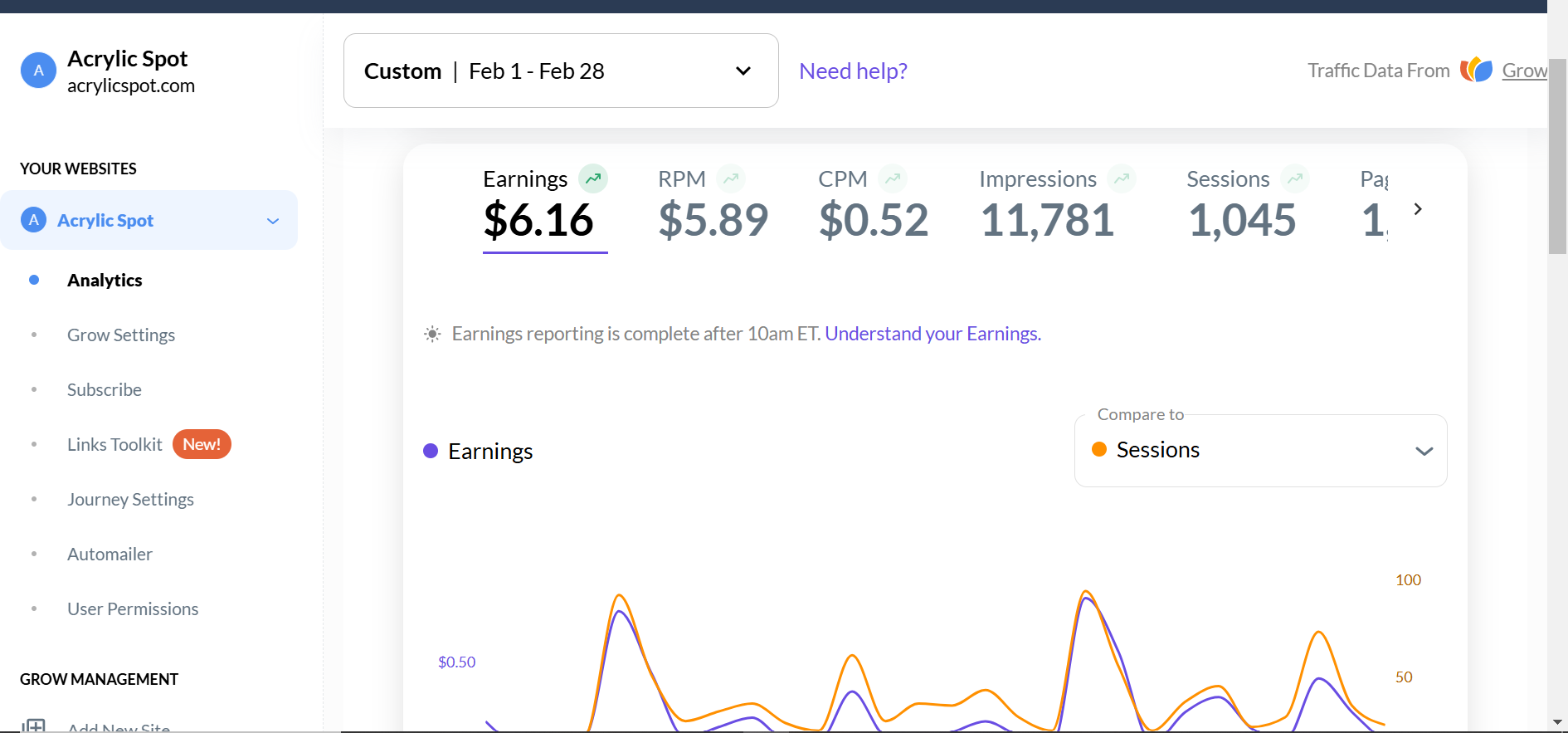Click the GROW MANAGEMENT heading
The height and width of the screenshot is (733, 1568).
[99, 679]
